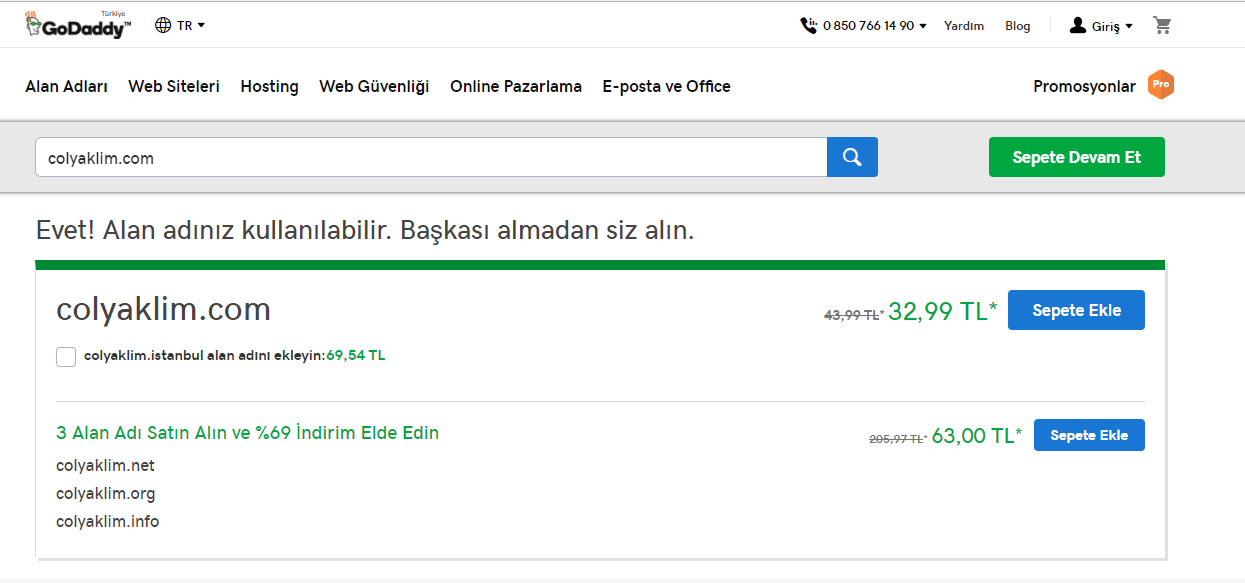This screenshot has height=583, width=1245.
Task: Click the large colyaklim.com result heading
Action: (164, 309)
